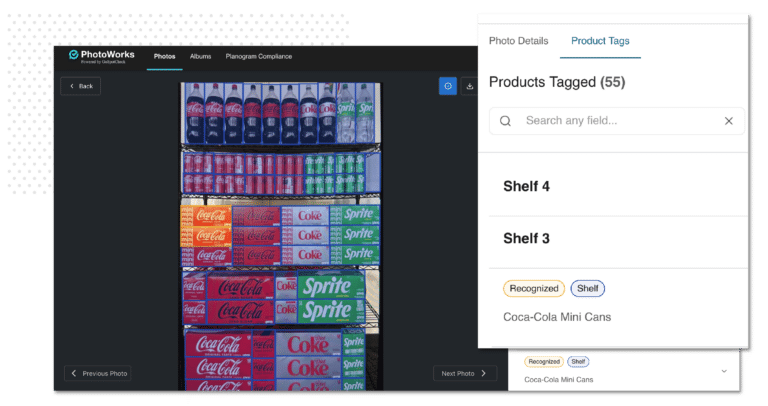Click the download photo icon
This screenshot has height=406, width=768.
point(470,86)
